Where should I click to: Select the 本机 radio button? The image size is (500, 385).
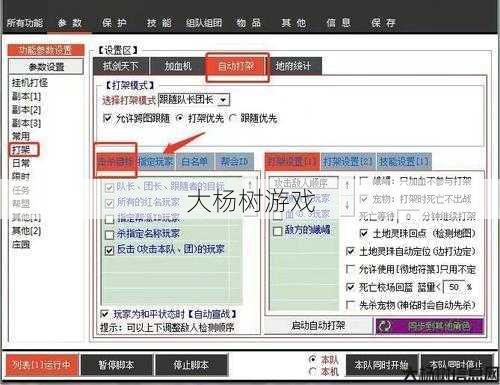[313, 371]
